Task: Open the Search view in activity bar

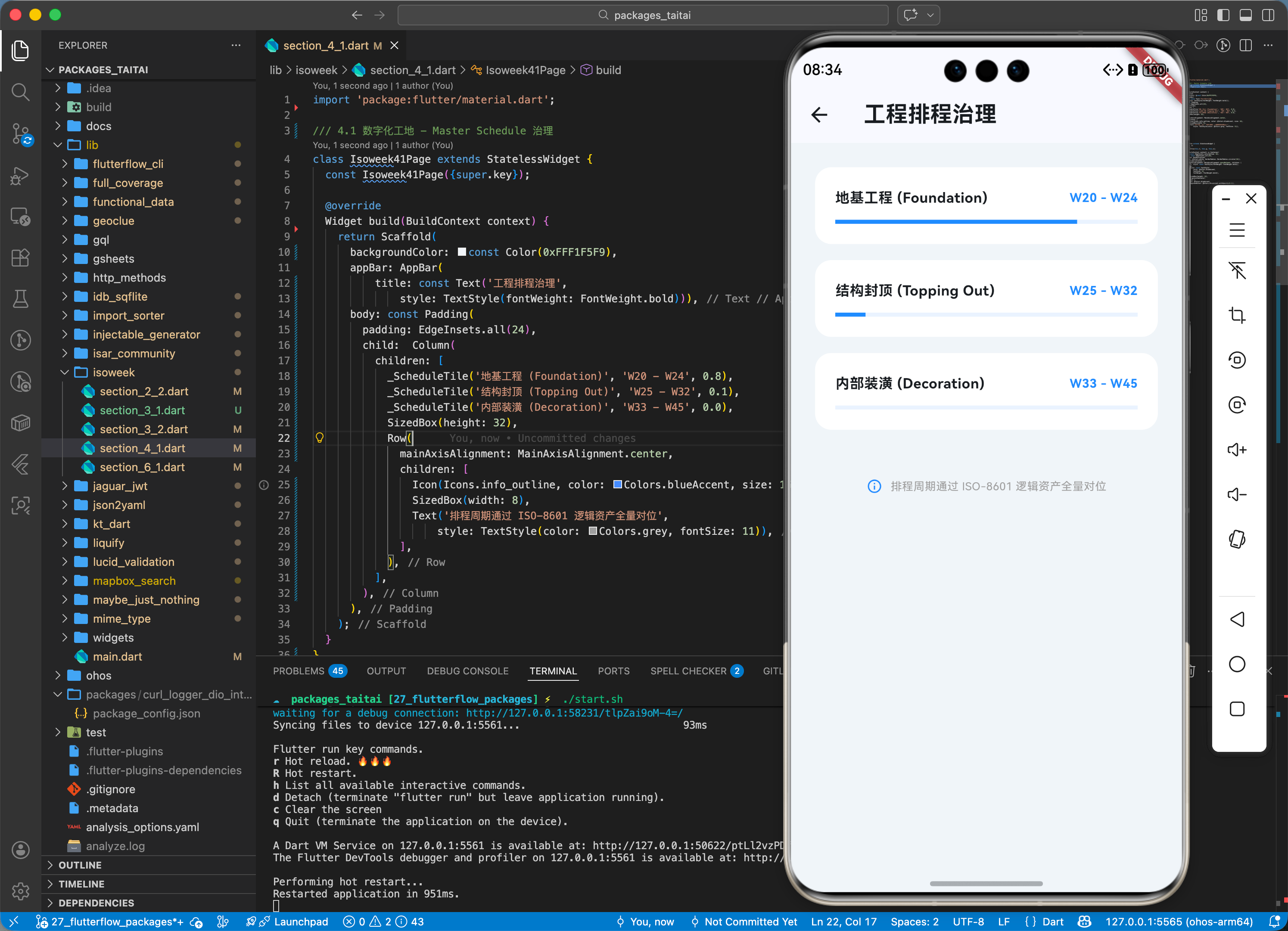Action: (x=20, y=92)
